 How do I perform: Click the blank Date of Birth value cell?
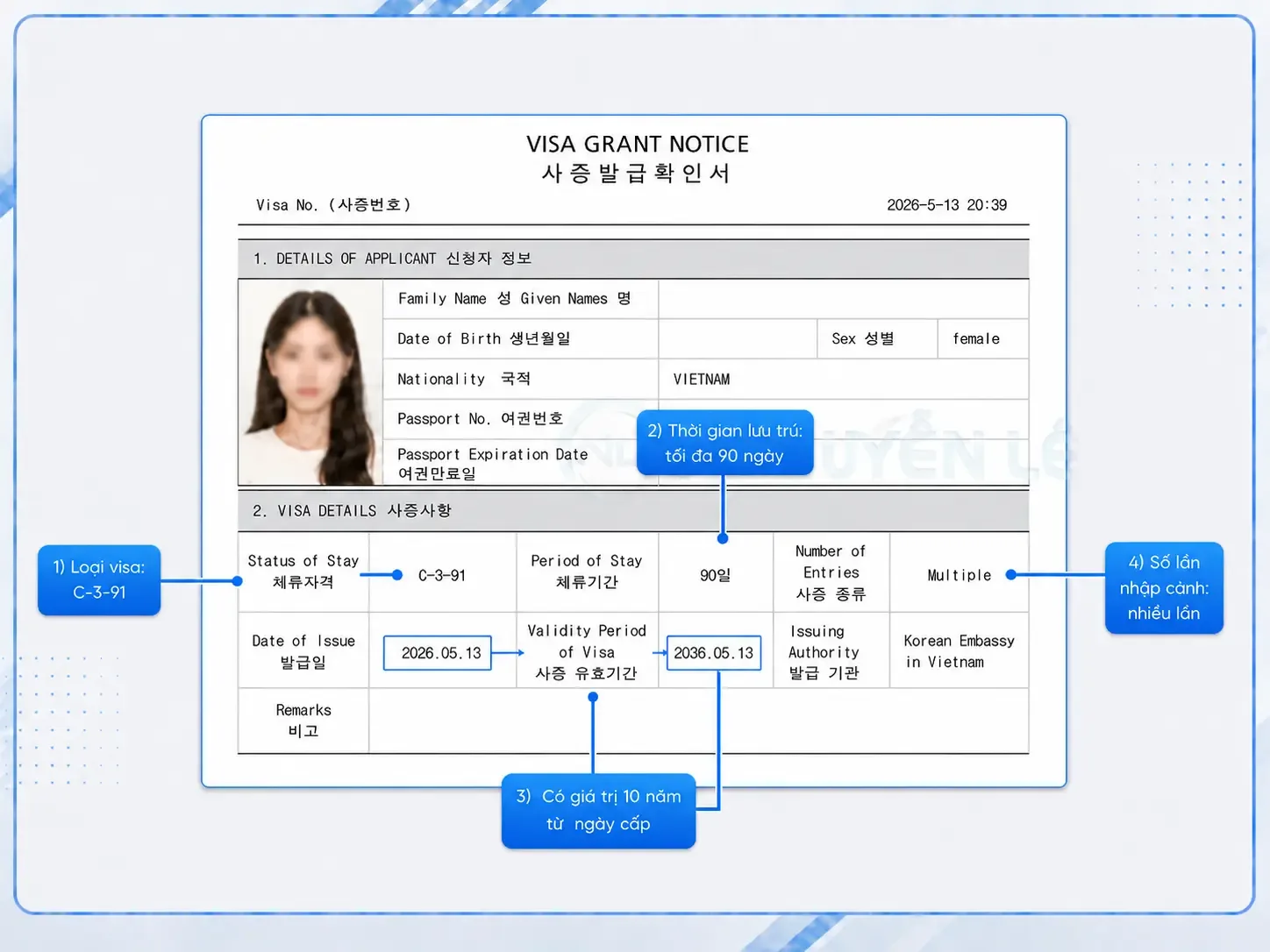(738, 338)
